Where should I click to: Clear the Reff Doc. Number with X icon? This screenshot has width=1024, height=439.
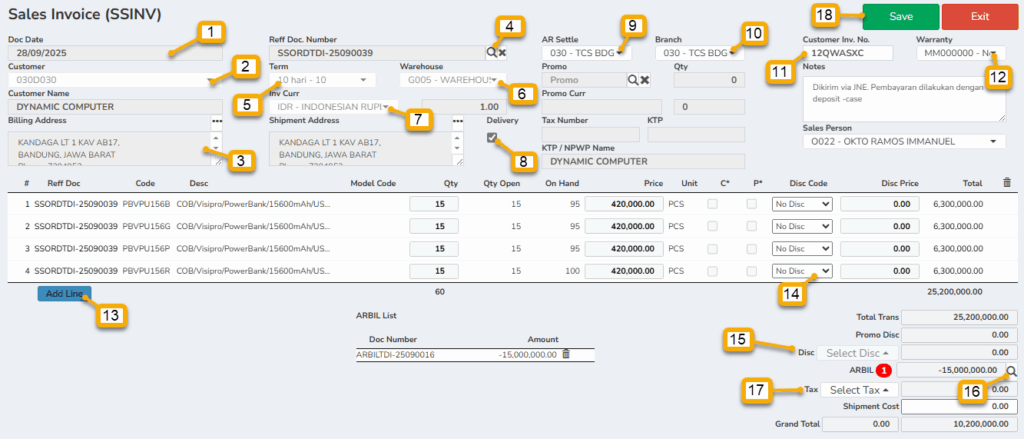coord(503,51)
